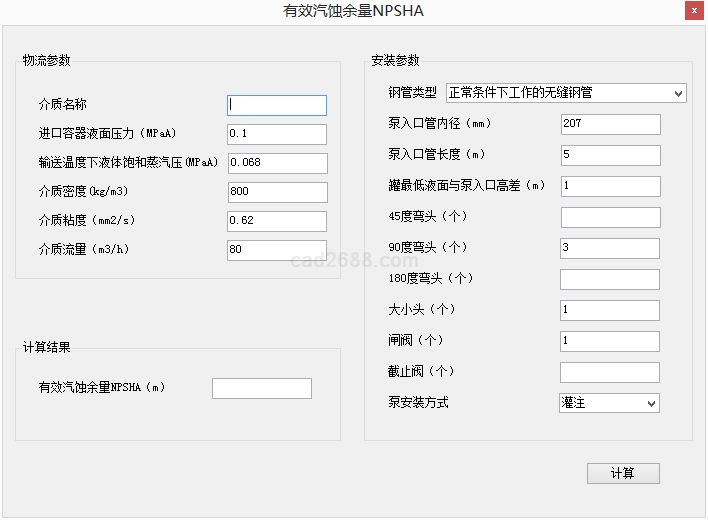708x520 pixels.
Task: Click the 进口容器液面压力 input field
Action: pos(277,134)
